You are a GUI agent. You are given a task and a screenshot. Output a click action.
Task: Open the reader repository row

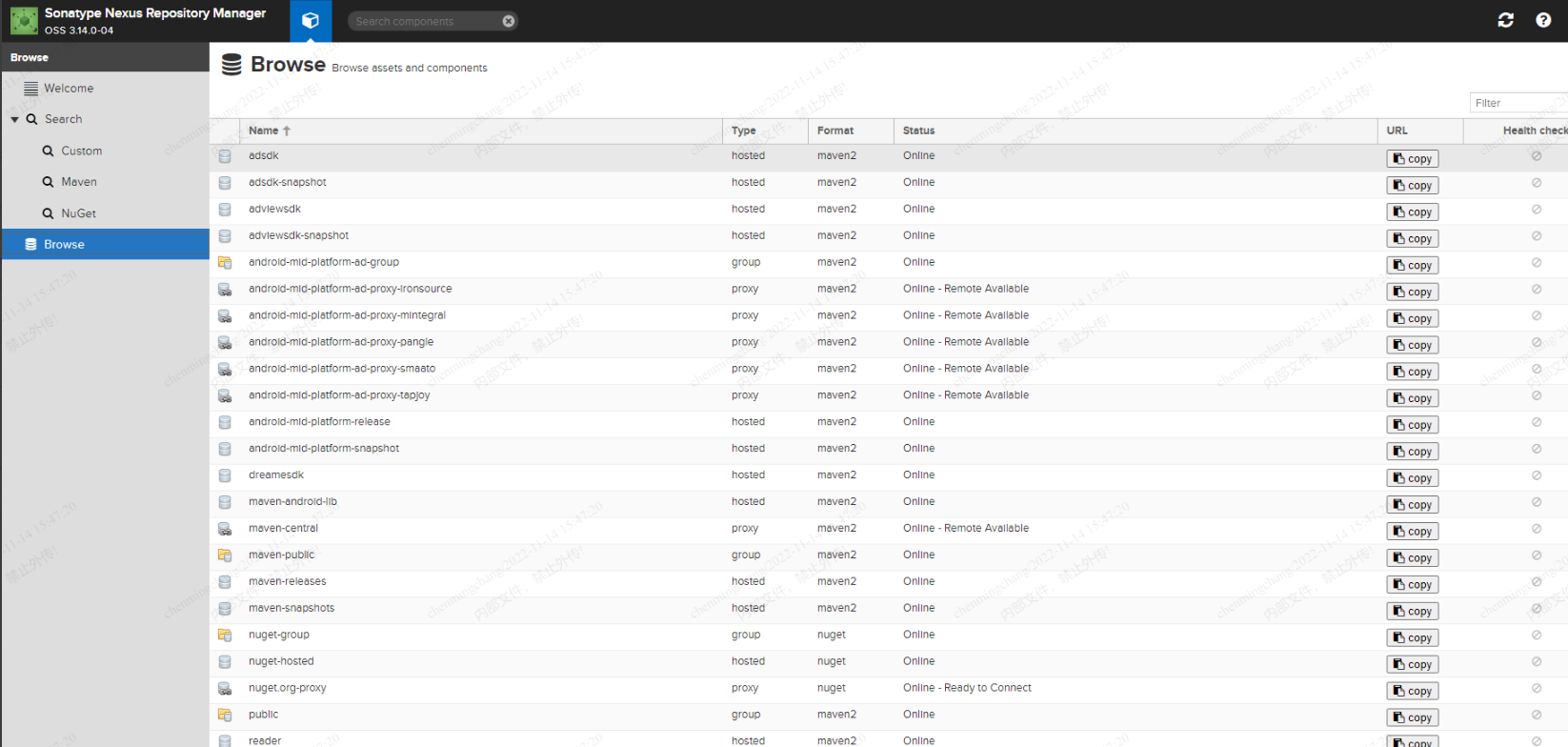[889, 740]
